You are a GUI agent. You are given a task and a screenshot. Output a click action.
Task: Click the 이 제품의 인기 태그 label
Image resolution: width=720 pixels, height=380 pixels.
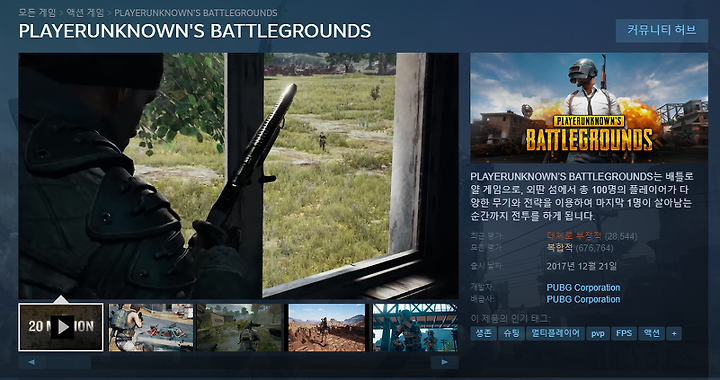coord(510,319)
